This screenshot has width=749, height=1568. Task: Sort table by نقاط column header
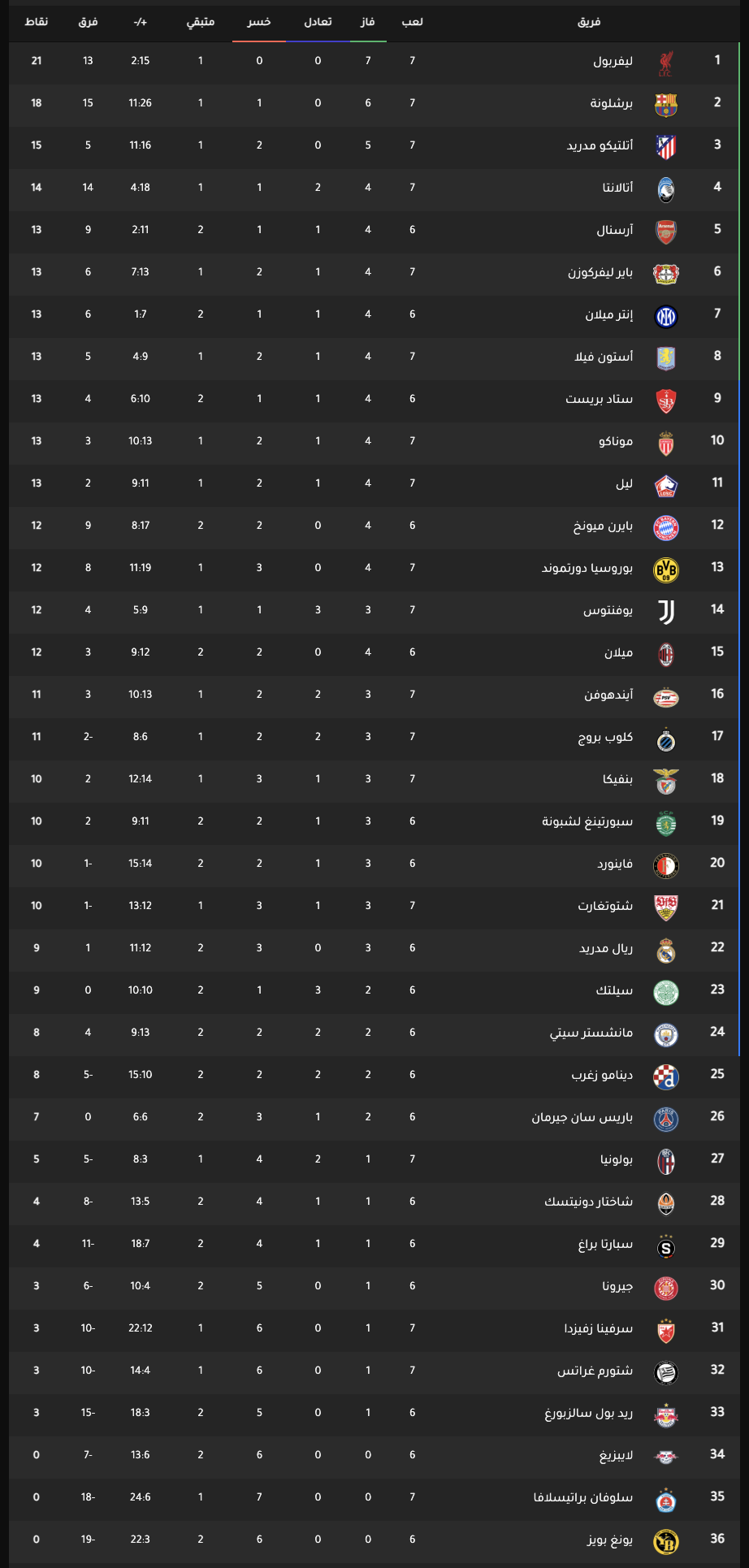click(36, 22)
